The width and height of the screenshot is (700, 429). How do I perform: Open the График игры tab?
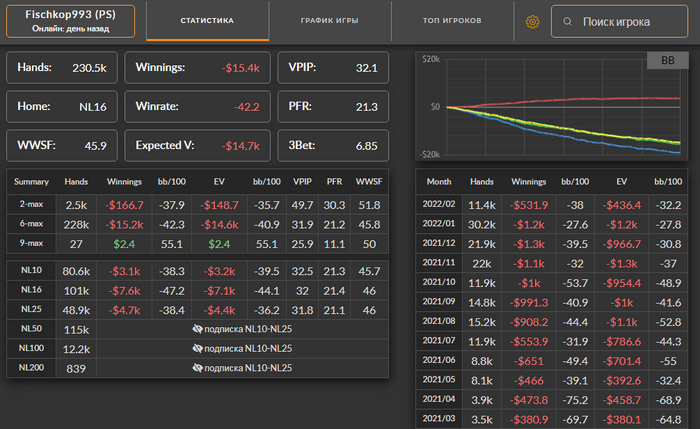pyautogui.click(x=329, y=21)
